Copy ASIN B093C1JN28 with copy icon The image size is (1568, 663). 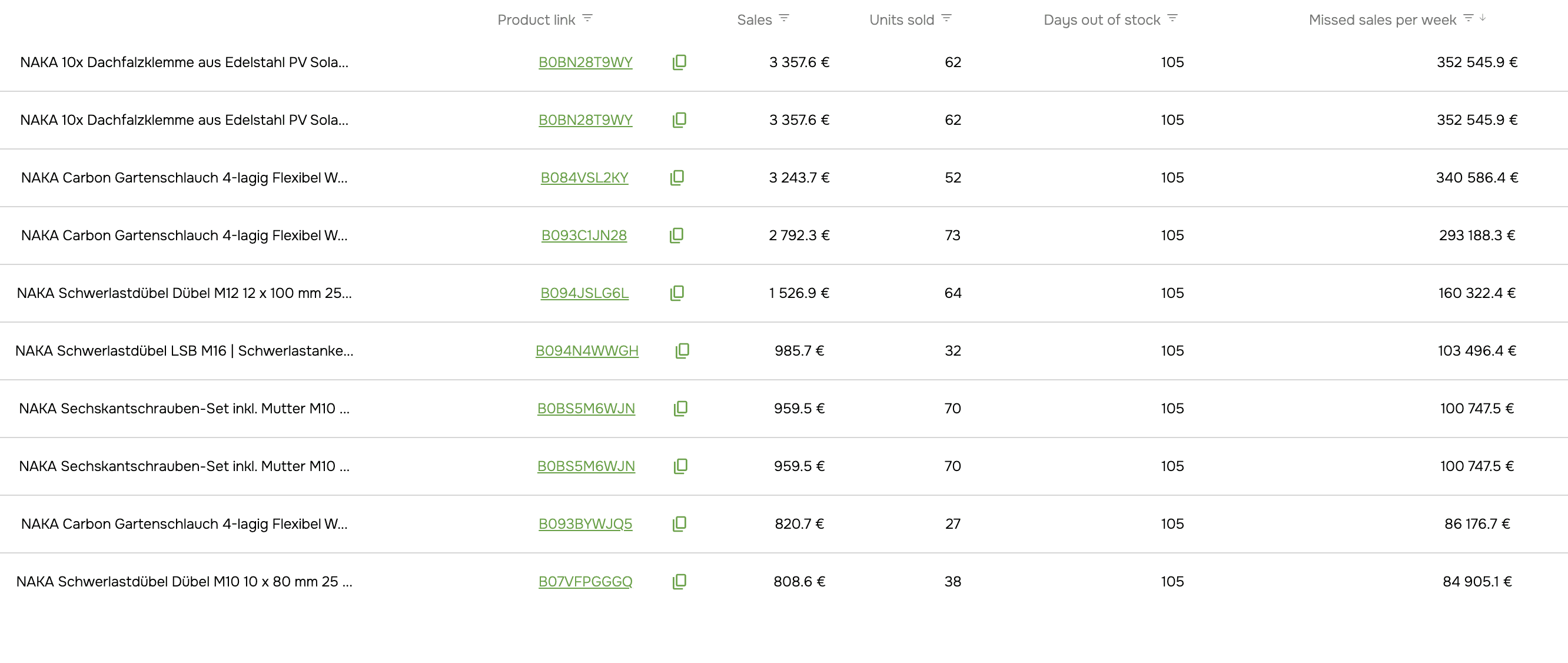(x=676, y=236)
